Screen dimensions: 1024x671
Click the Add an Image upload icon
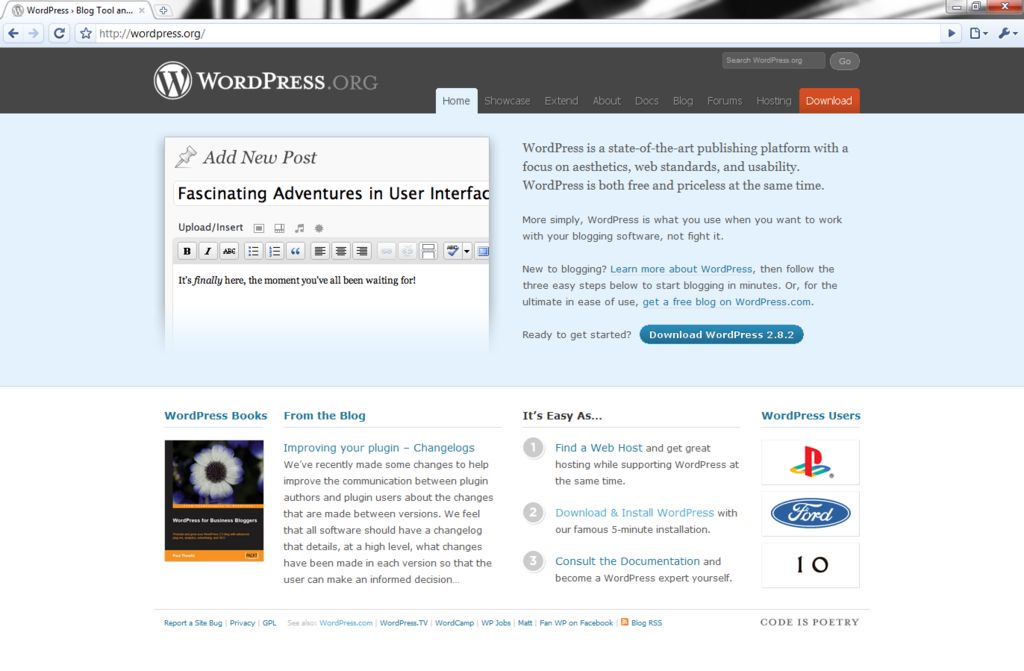[x=259, y=228]
